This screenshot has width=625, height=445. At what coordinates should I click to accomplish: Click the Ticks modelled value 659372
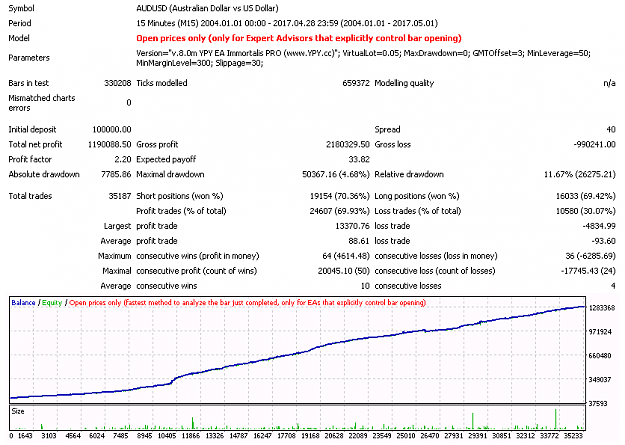(356, 83)
